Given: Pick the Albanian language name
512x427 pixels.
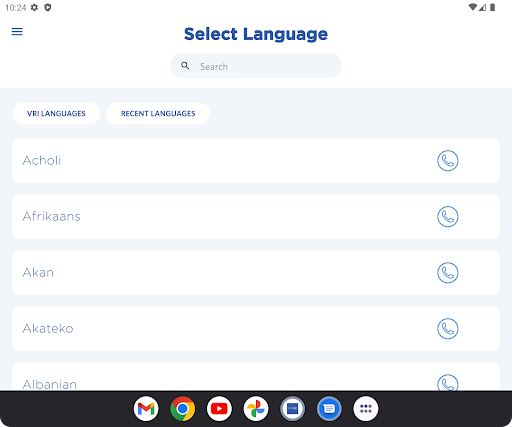Looking at the screenshot, I should pyautogui.click(x=50, y=384).
